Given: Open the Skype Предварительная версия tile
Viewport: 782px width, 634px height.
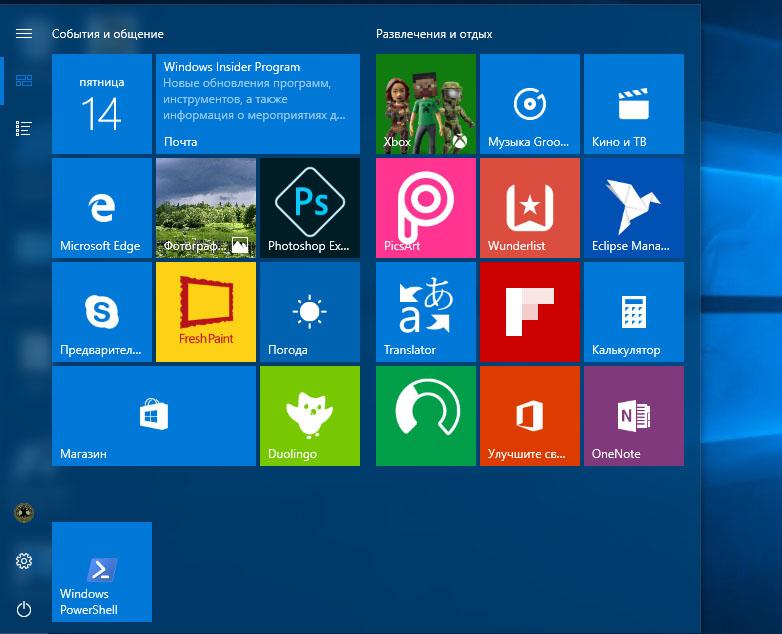Looking at the screenshot, I should click(102, 312).
